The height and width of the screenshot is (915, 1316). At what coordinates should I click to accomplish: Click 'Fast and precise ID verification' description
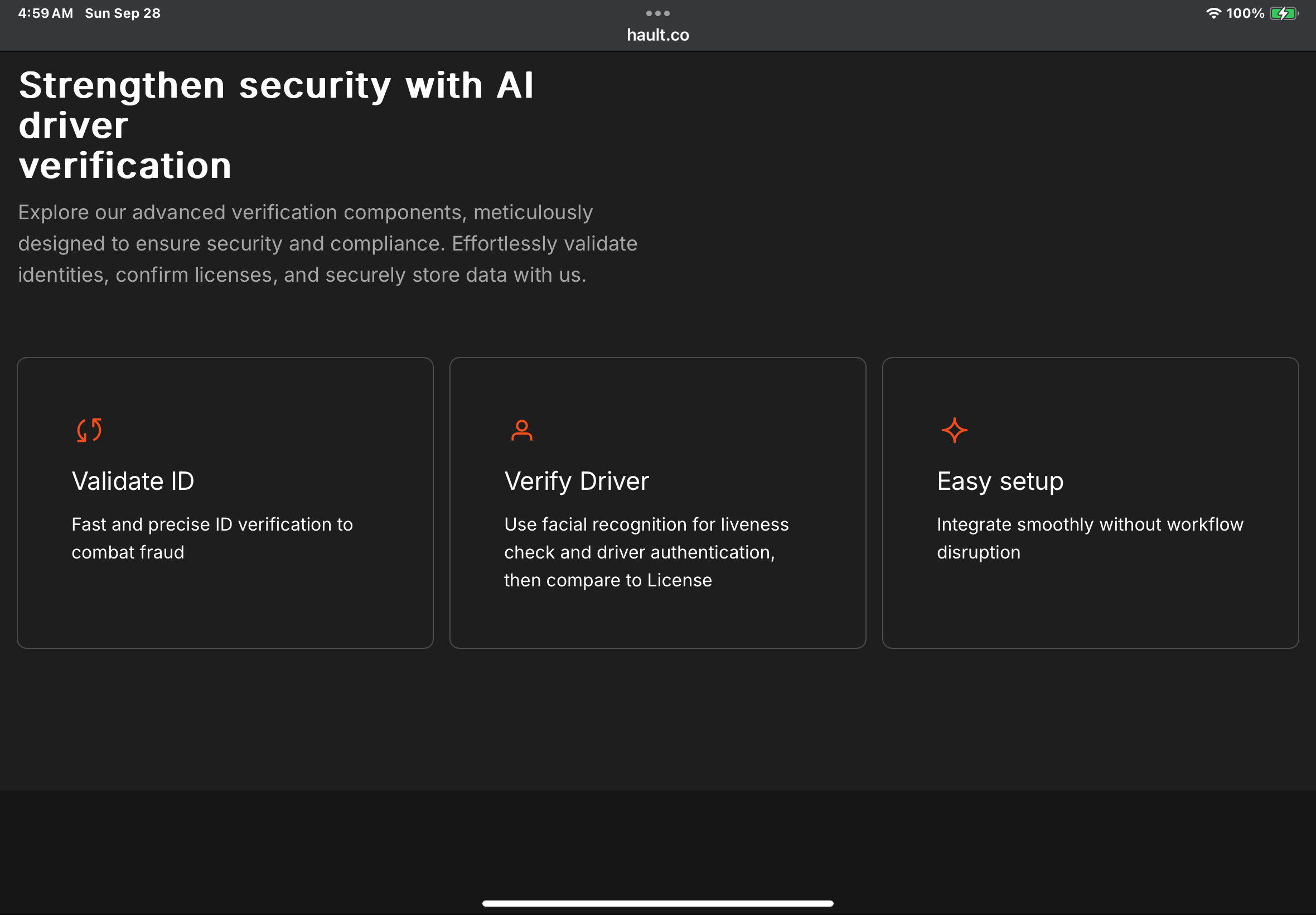click(x=212, y=538)
